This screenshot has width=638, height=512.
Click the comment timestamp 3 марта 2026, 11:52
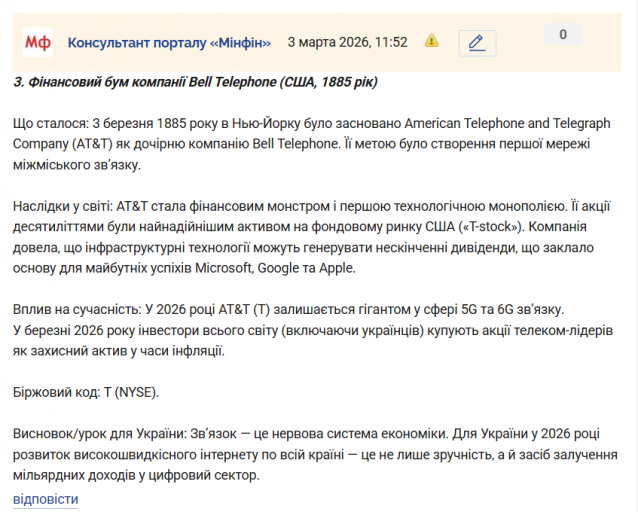point(347,42)
